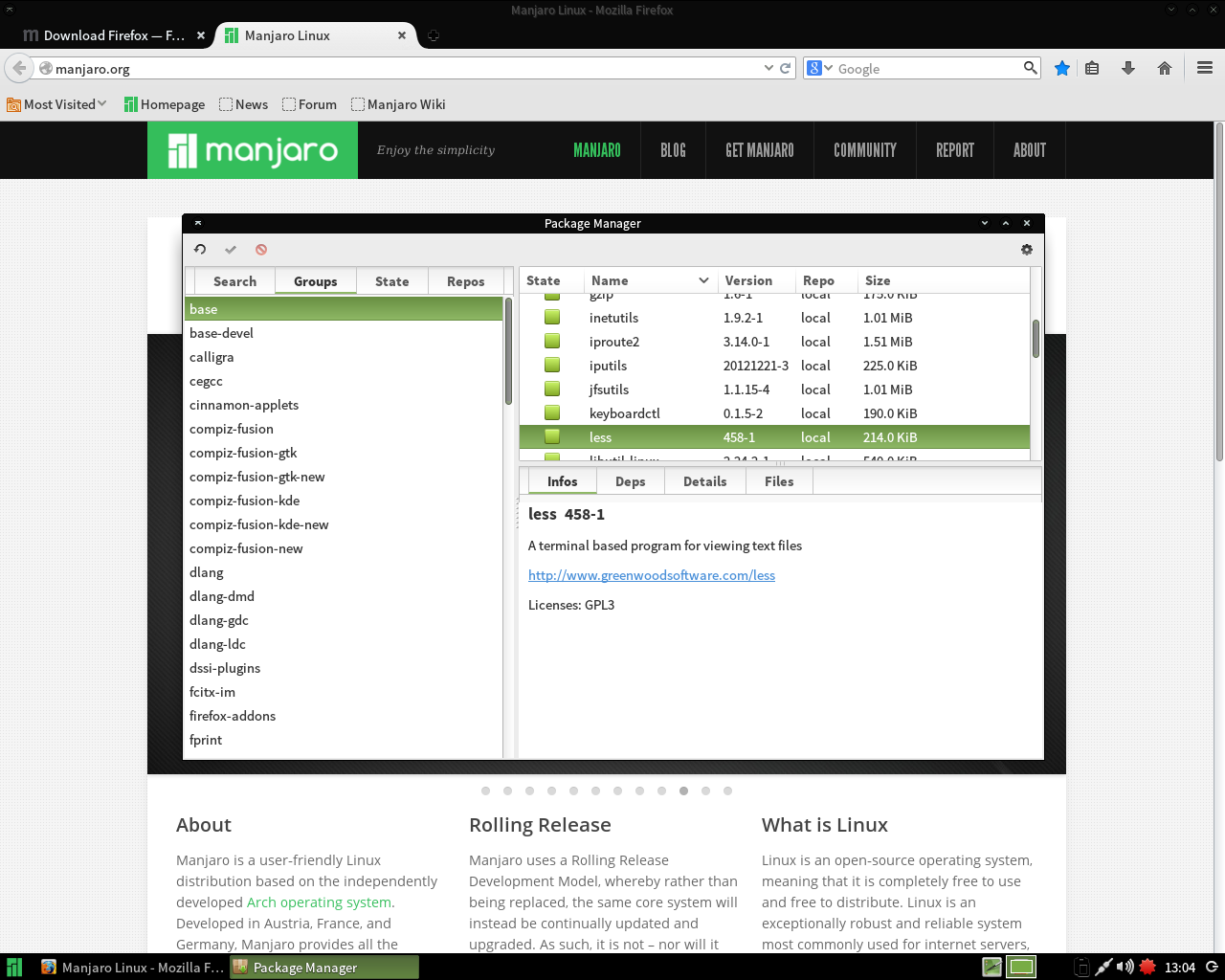Viewport: 1225px width, 980px height.
Task: Select the calligra group
Action: (x=344, y=357)
